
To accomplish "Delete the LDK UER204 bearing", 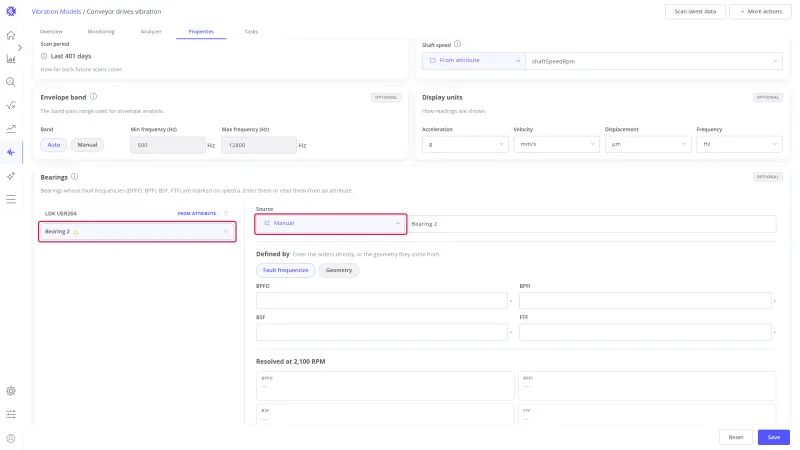I will tap(226, 213).
